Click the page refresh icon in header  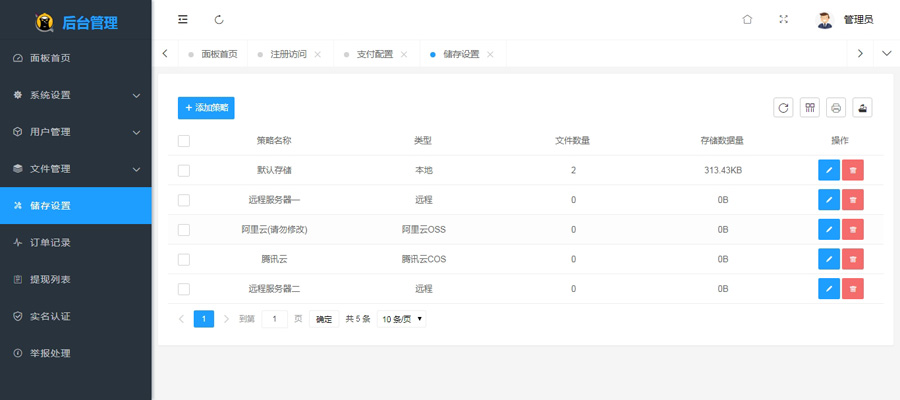(x=219, y=20)
